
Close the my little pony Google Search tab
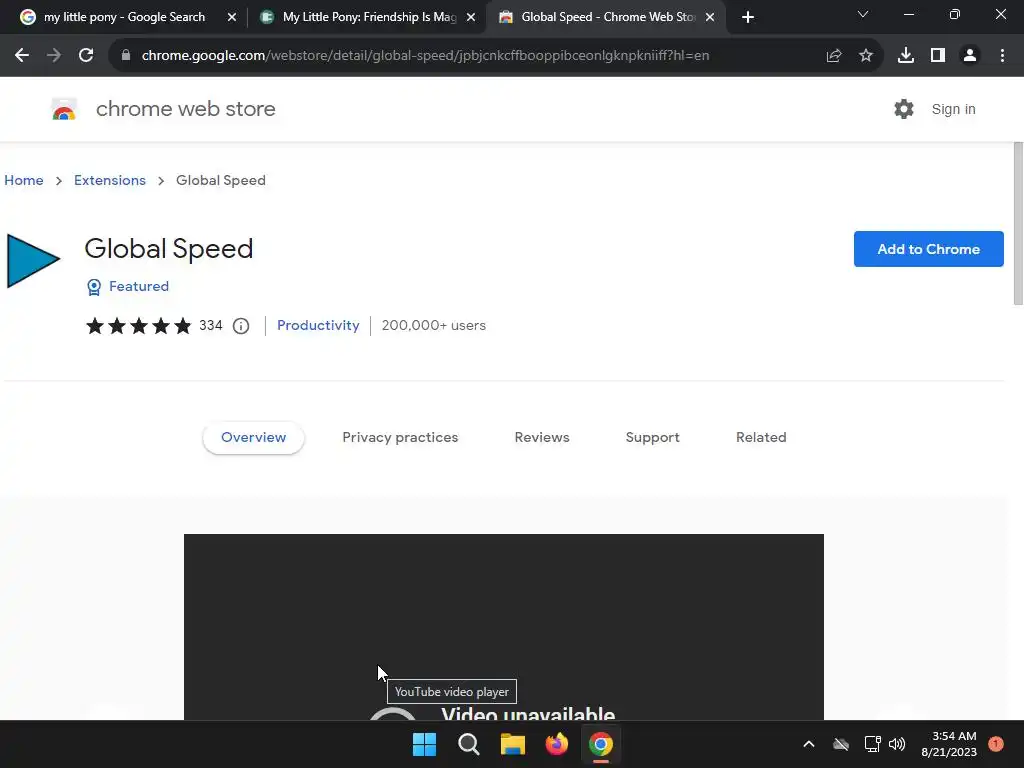coord(231,17)
